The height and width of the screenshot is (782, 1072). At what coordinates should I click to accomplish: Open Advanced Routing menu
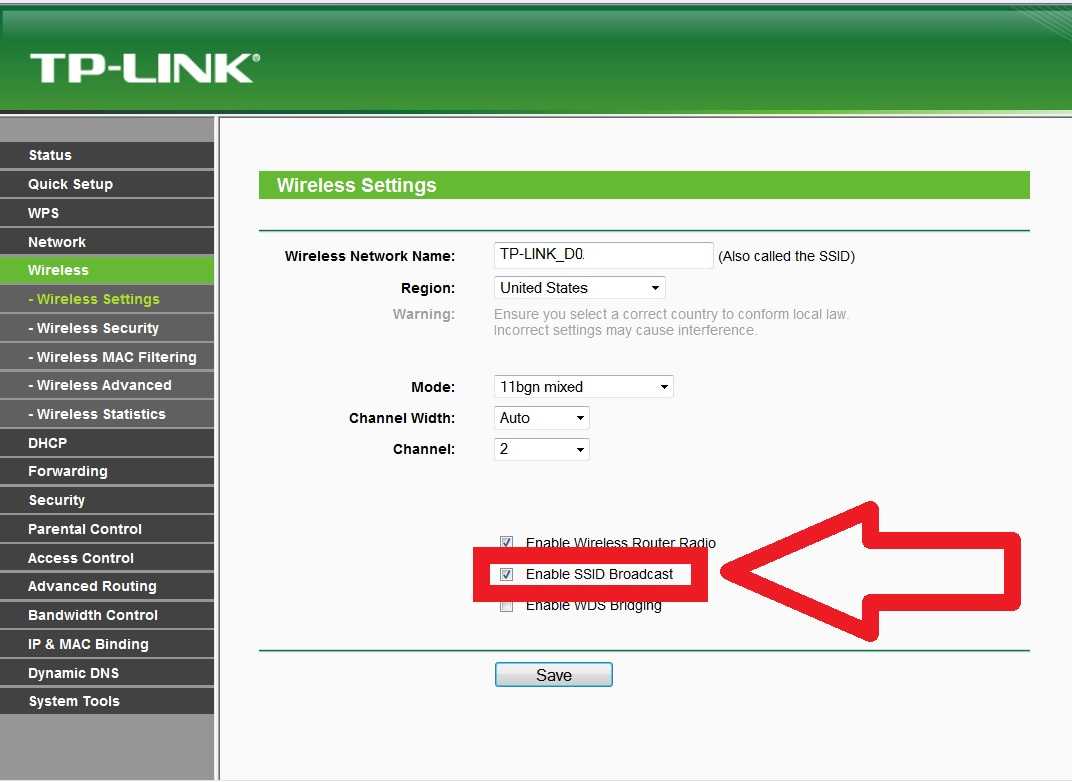tap(107, 586)
